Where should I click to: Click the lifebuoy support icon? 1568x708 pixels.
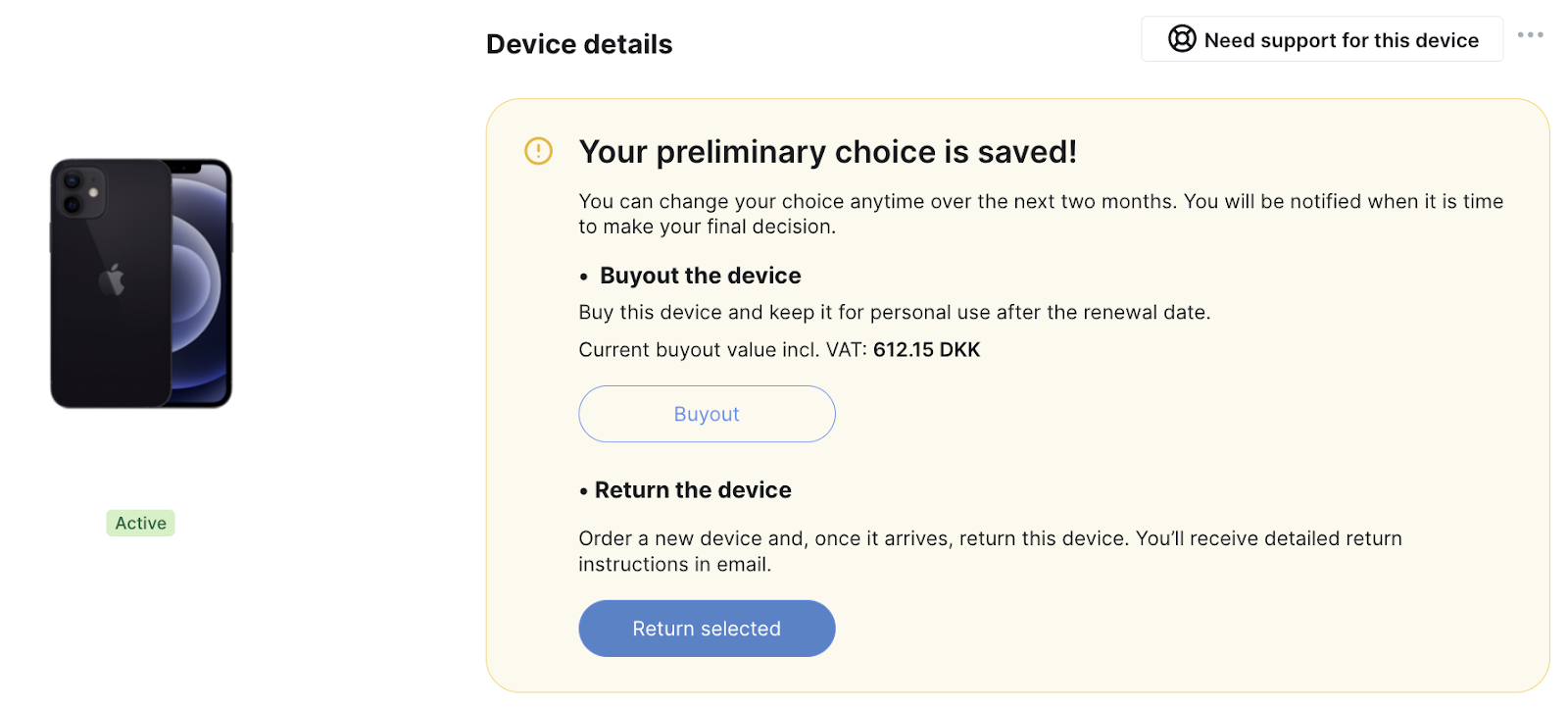coord(1182,39)
